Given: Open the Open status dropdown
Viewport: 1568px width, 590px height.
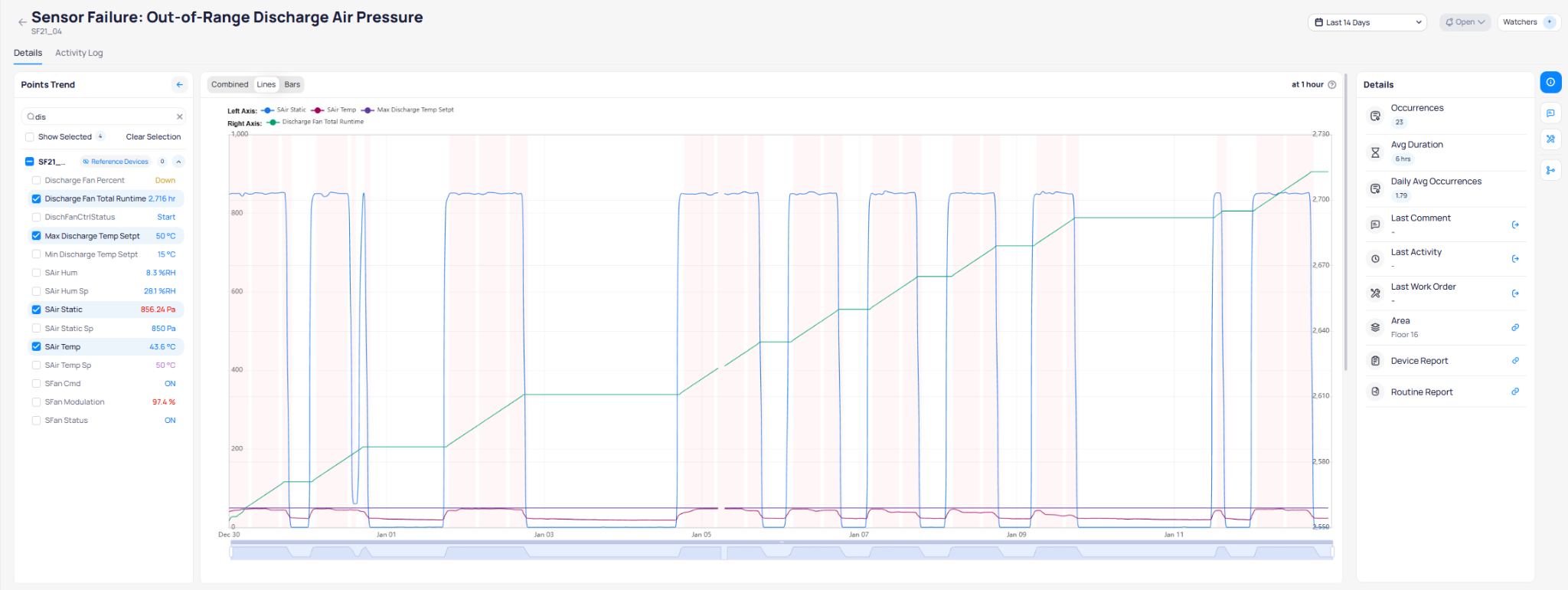Looking at the screenshot, I should [x=1465, y=22].
